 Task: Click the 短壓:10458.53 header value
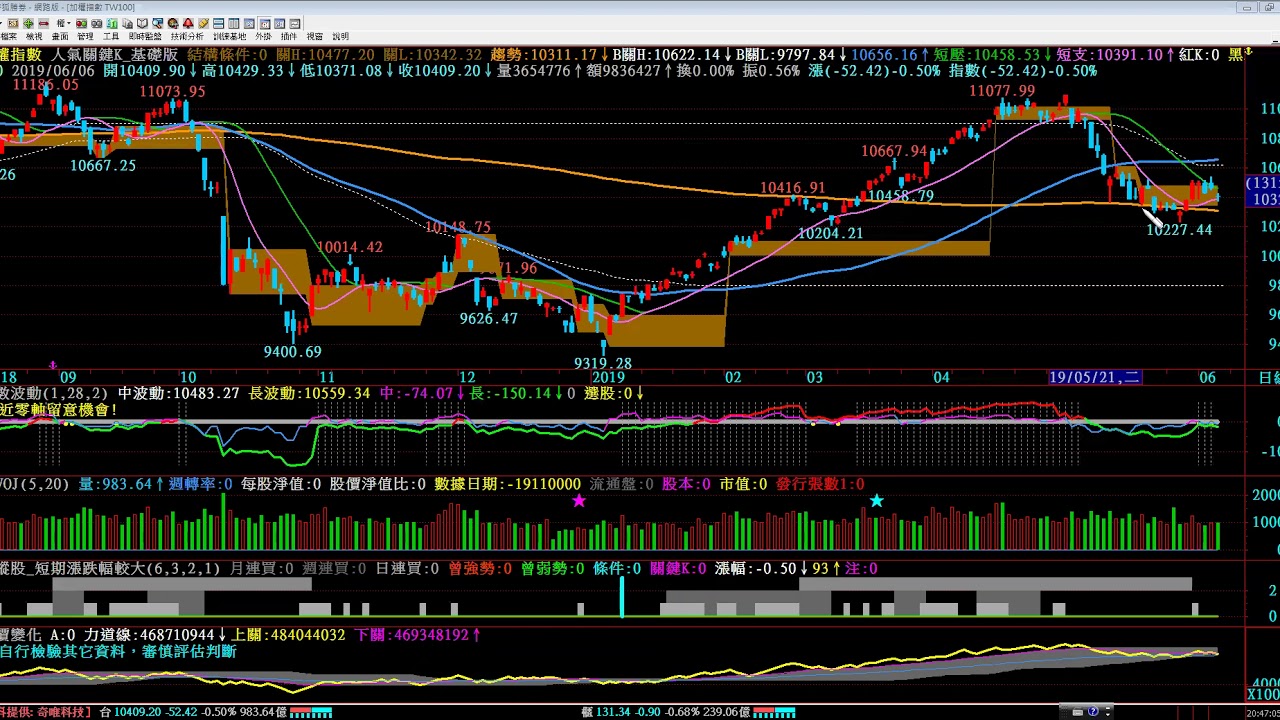point(987,55)
